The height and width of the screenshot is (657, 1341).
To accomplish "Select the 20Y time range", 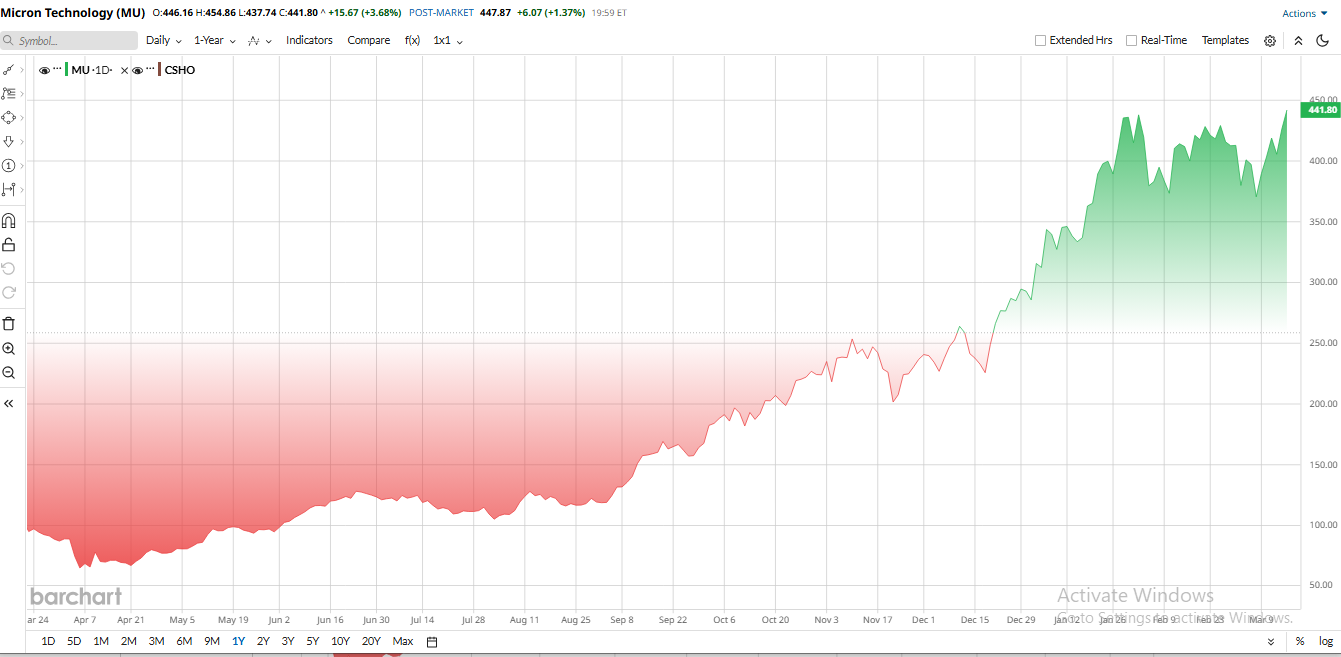I will [x=371, y=641].
